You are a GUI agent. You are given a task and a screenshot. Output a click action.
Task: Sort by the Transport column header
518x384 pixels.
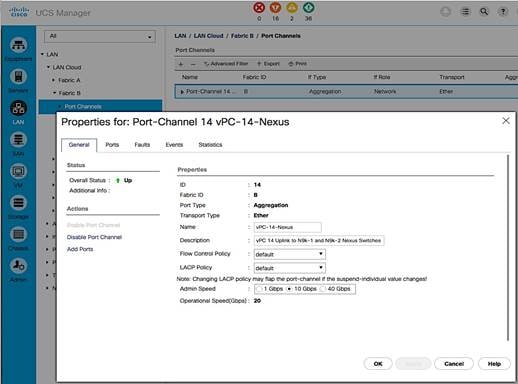click(452, 77)
